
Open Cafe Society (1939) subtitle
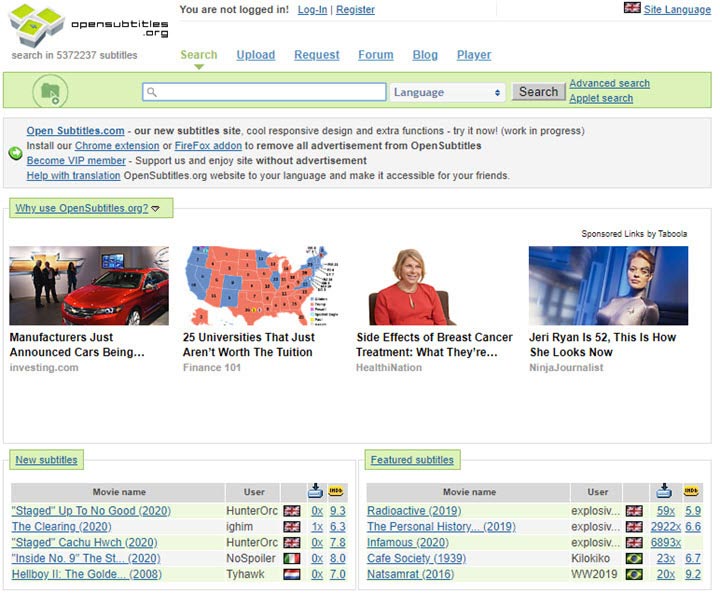pos(416,559)
